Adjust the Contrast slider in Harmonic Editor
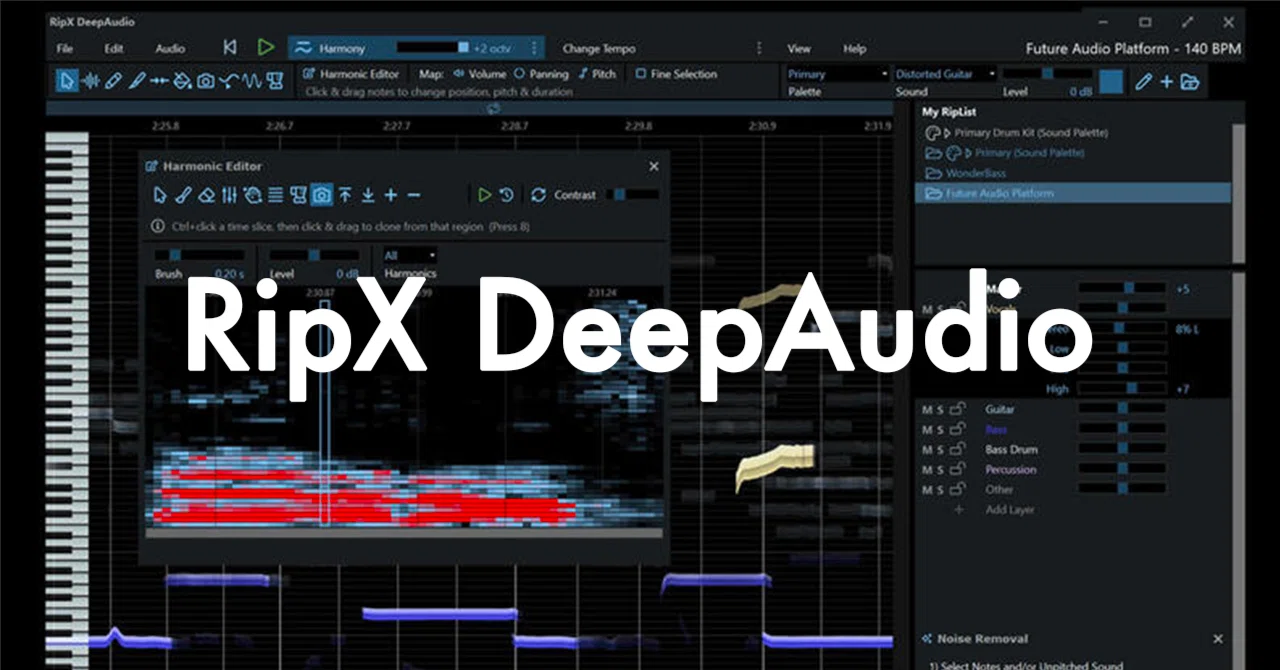1280x670 pixels. (x=631, y=195)
